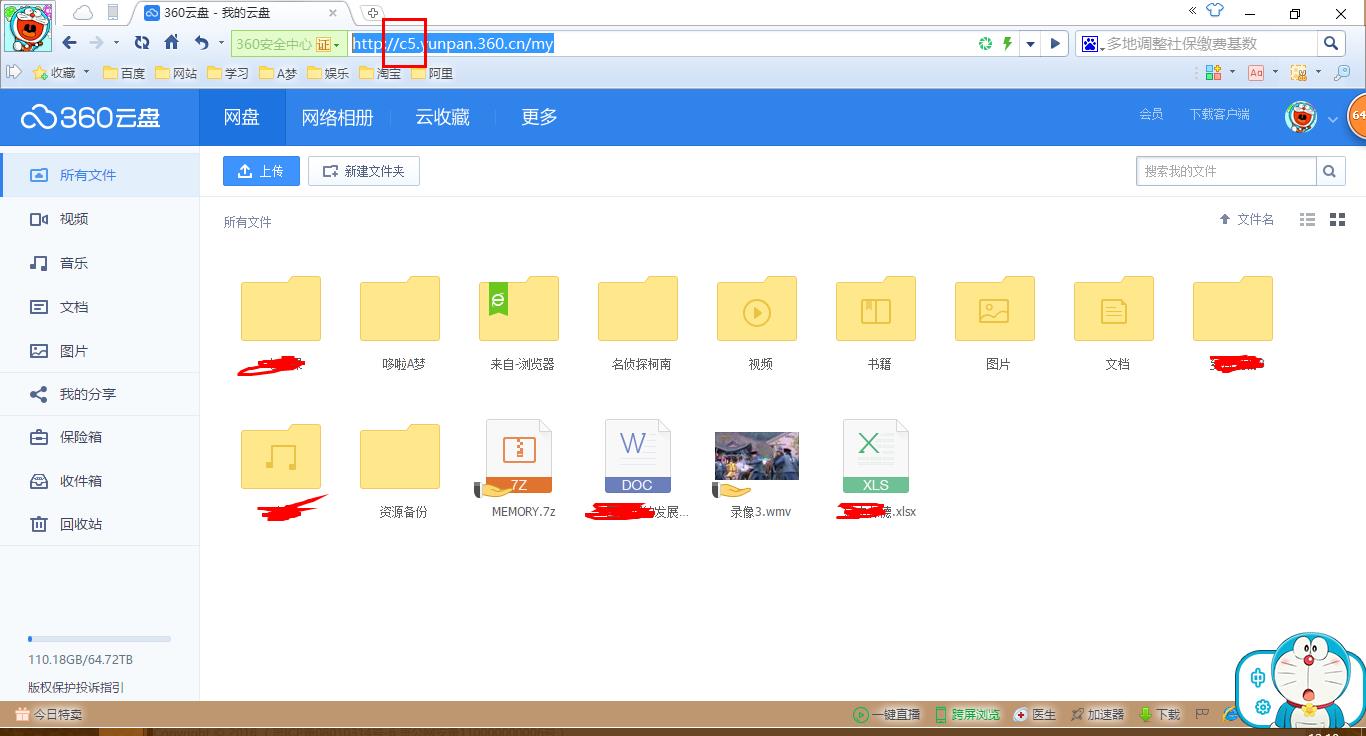This screenshot has width=1366, height=736.
Task: Open 我的分享 share section
Action: click(x=87, y=394)
